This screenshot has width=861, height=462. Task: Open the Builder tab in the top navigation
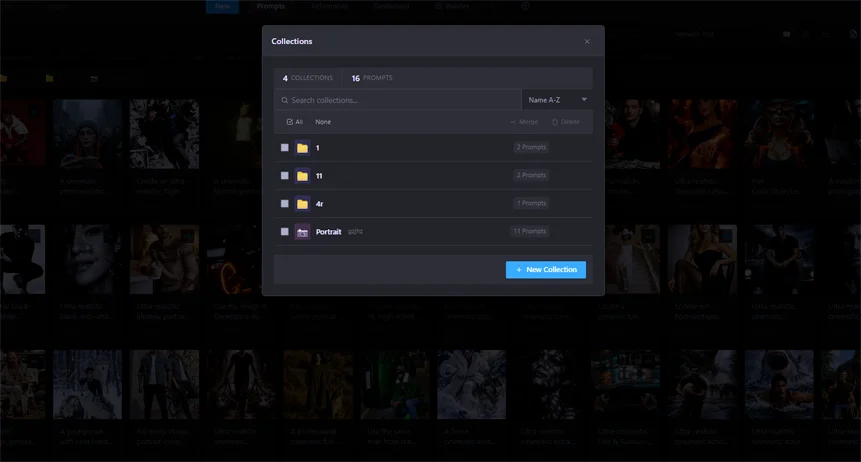pos(452,6)
